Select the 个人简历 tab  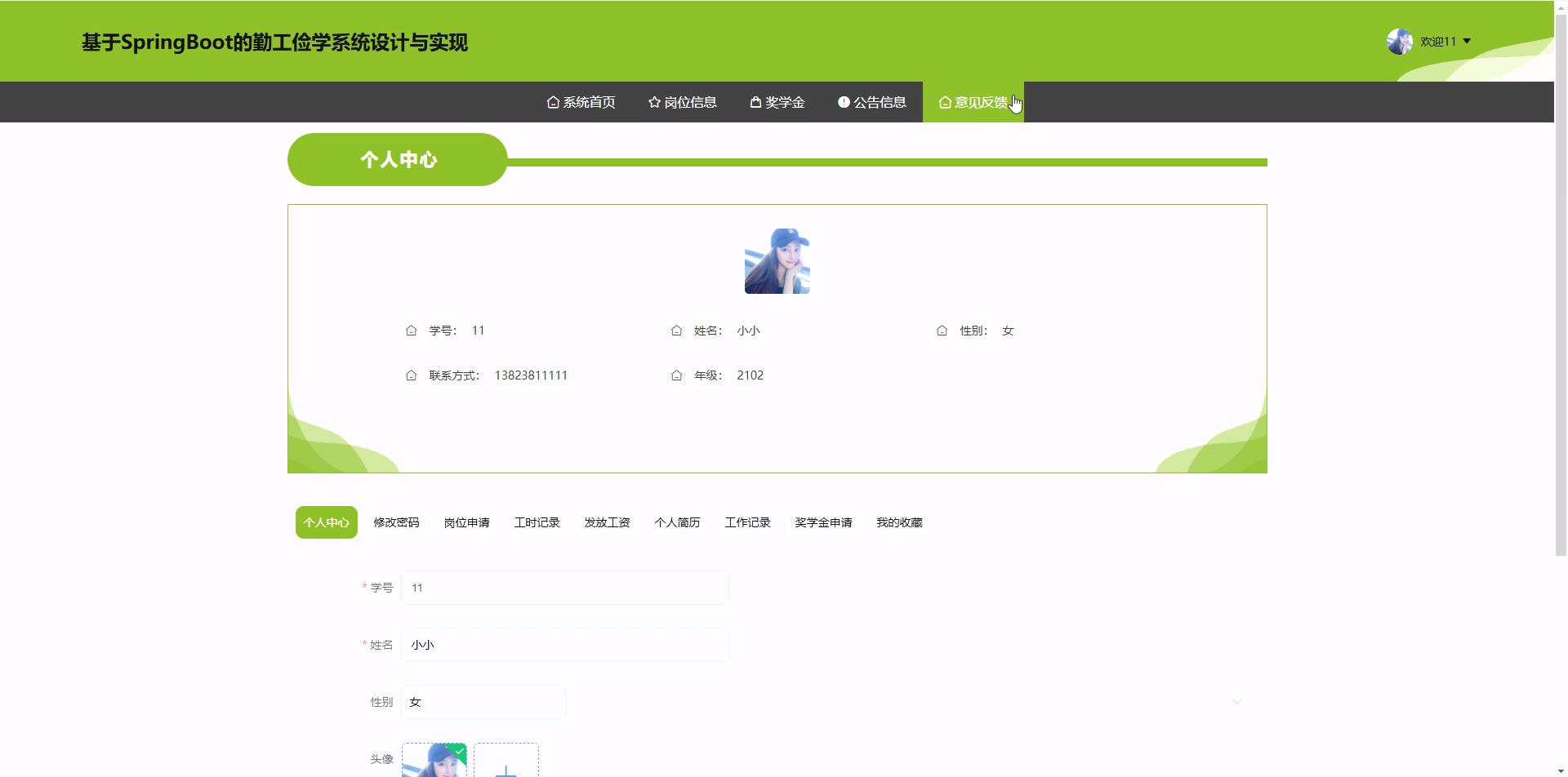[678, 522]
